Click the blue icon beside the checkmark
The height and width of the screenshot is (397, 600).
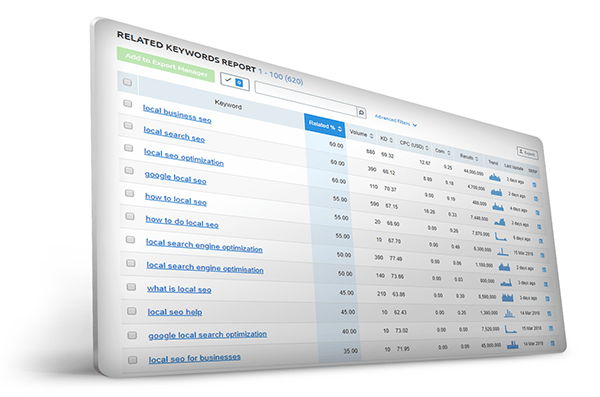239,83
